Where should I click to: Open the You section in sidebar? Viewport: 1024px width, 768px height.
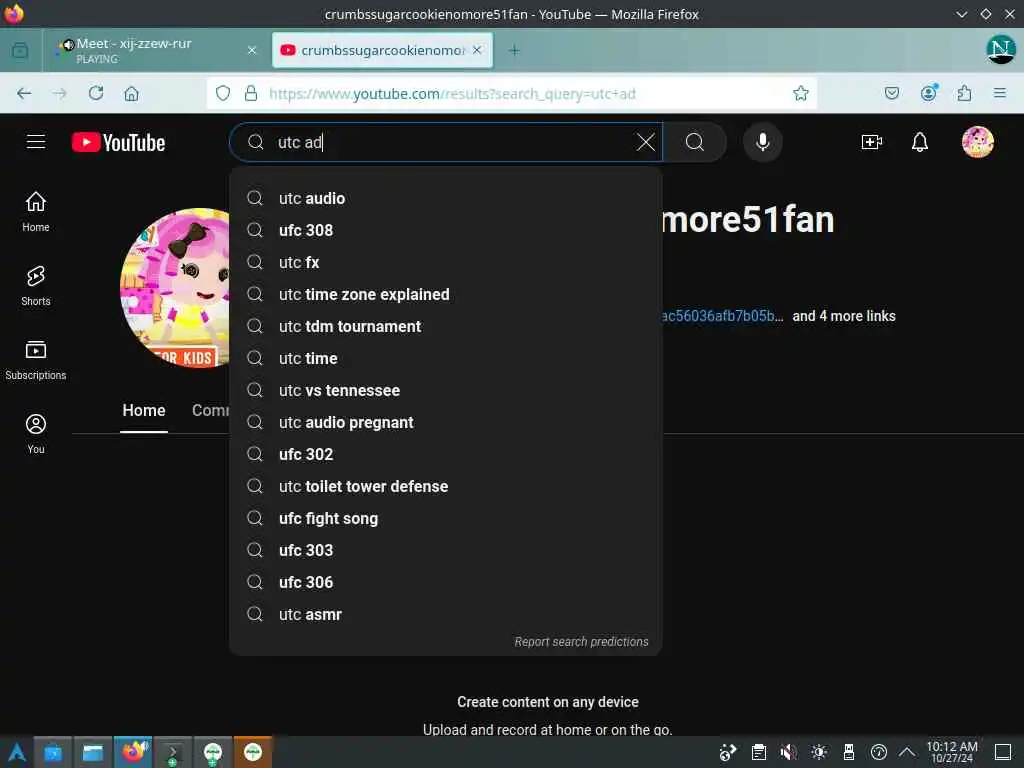click(36, 434)
